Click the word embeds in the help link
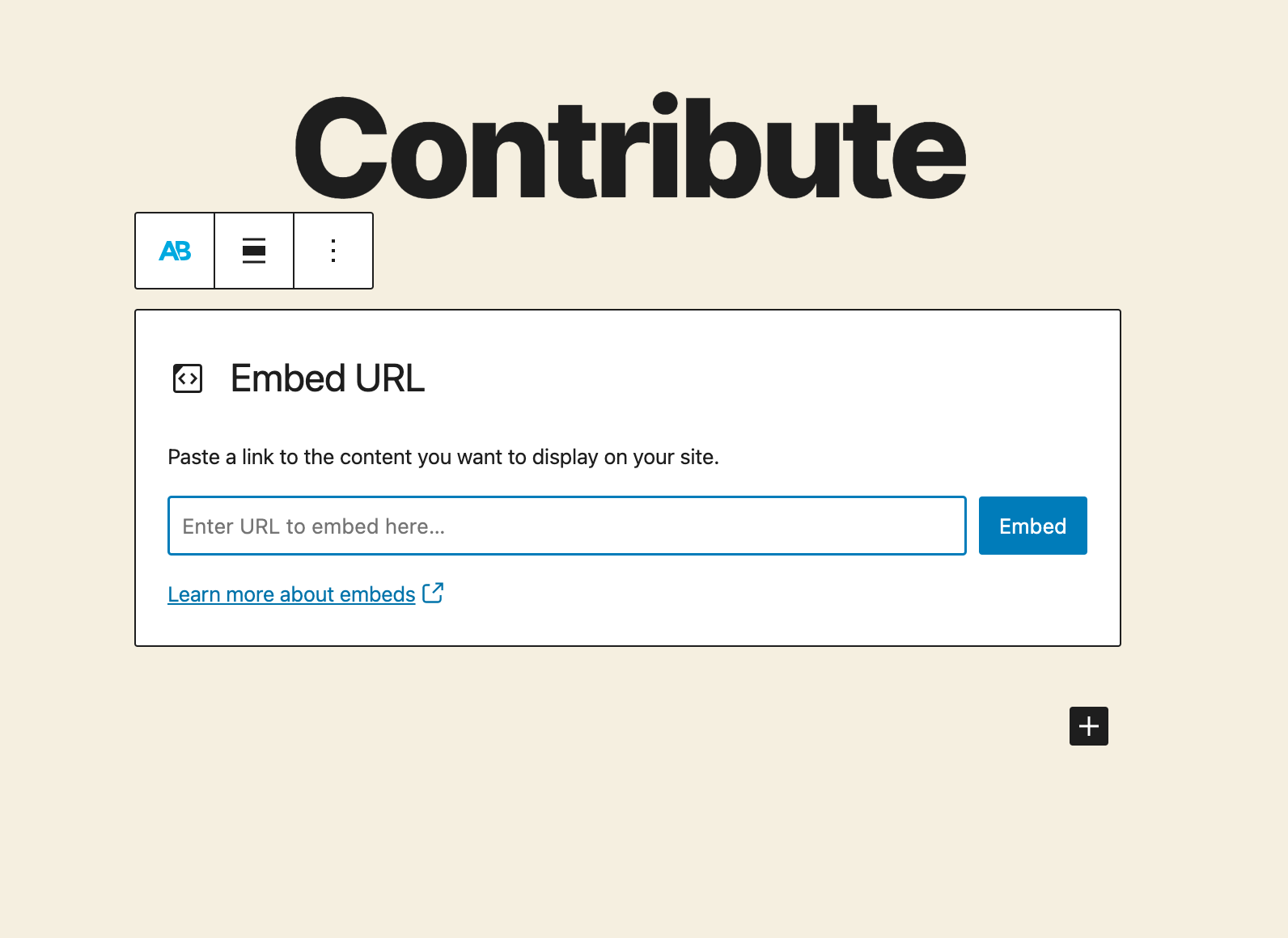Screen dimensions: 1288x938 tap(378, 594)
